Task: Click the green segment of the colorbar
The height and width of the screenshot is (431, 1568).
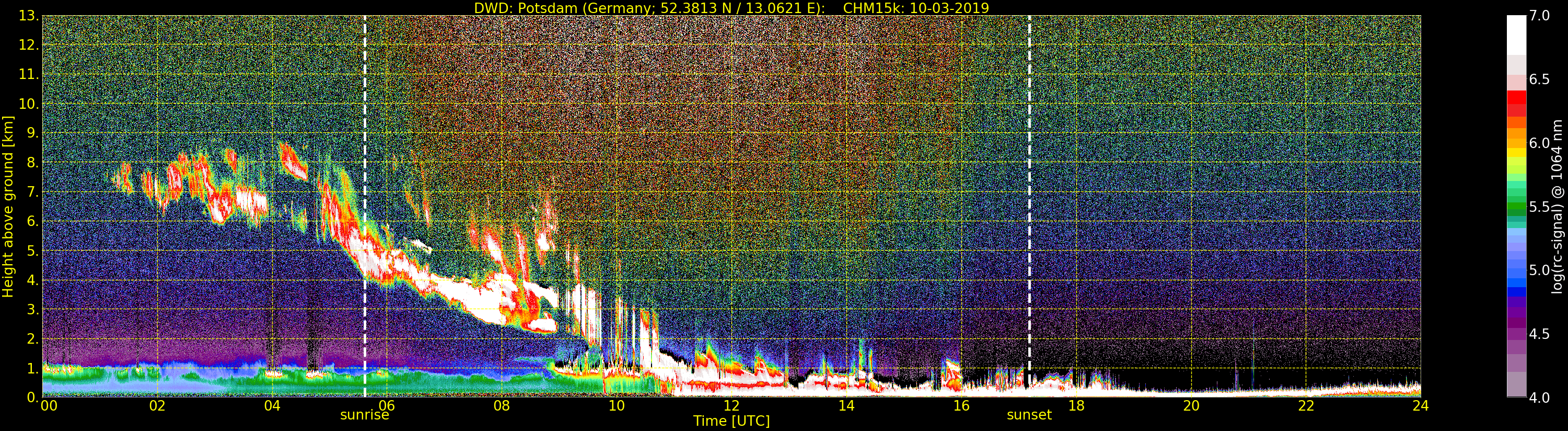Action: tap(1516, 207)
